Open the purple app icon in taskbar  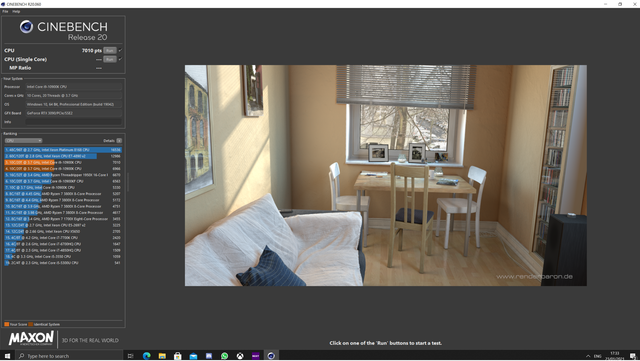pyautogui.click(x=256, y=356)
